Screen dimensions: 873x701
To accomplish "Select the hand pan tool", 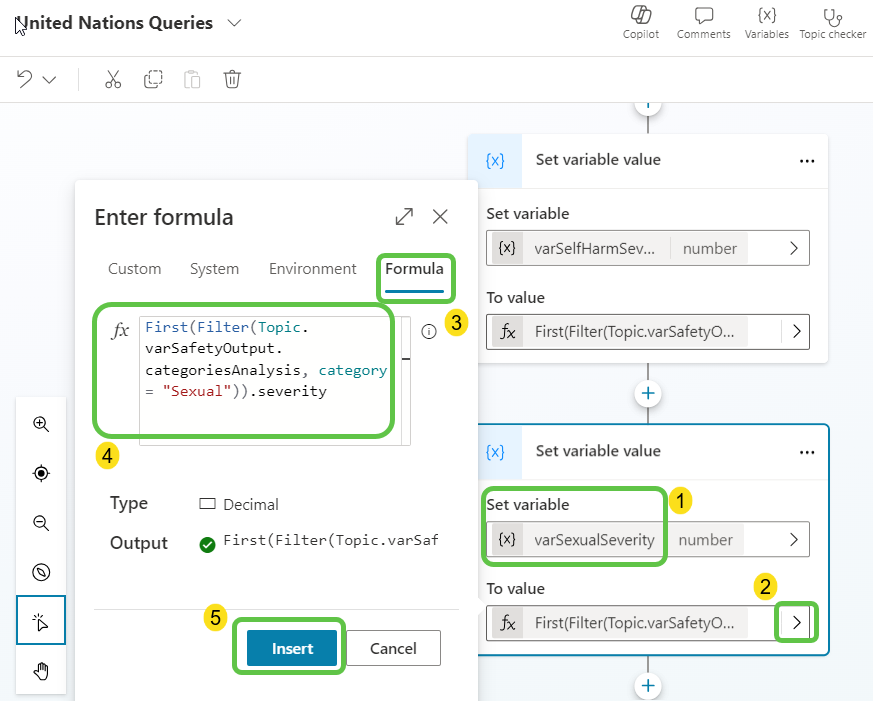I will coord(41,670).
